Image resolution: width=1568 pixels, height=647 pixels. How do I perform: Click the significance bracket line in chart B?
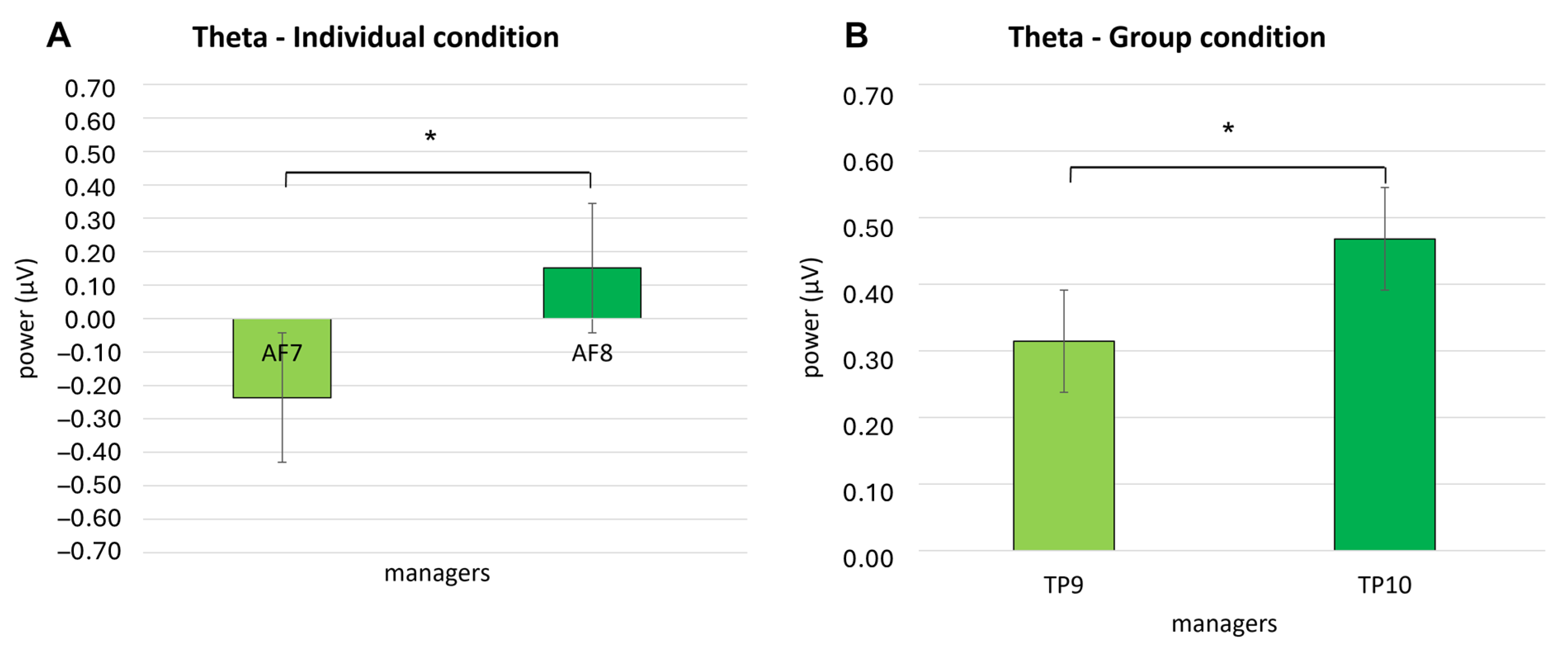point(1227,167)
